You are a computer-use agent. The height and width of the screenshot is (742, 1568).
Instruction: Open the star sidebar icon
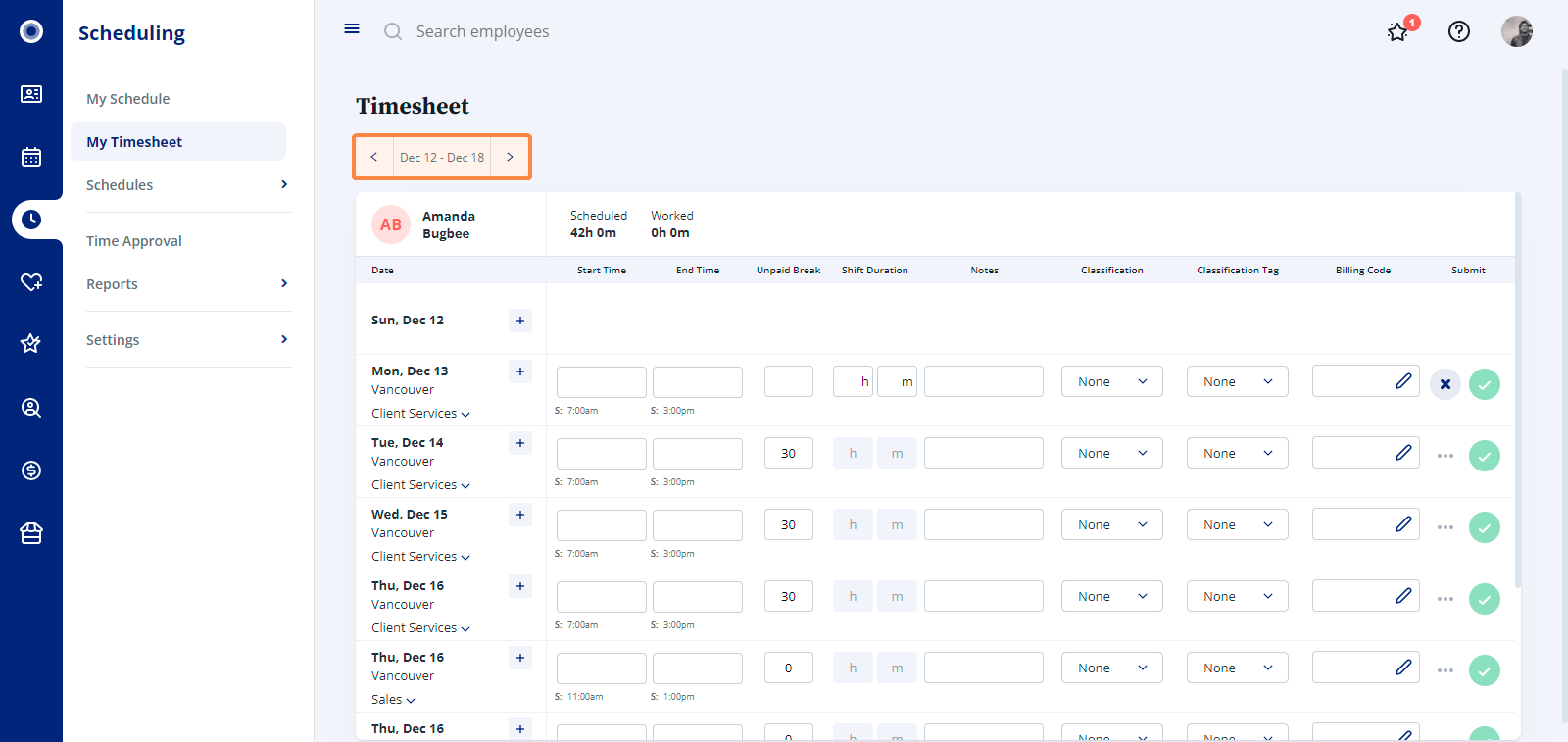[31, 344]
